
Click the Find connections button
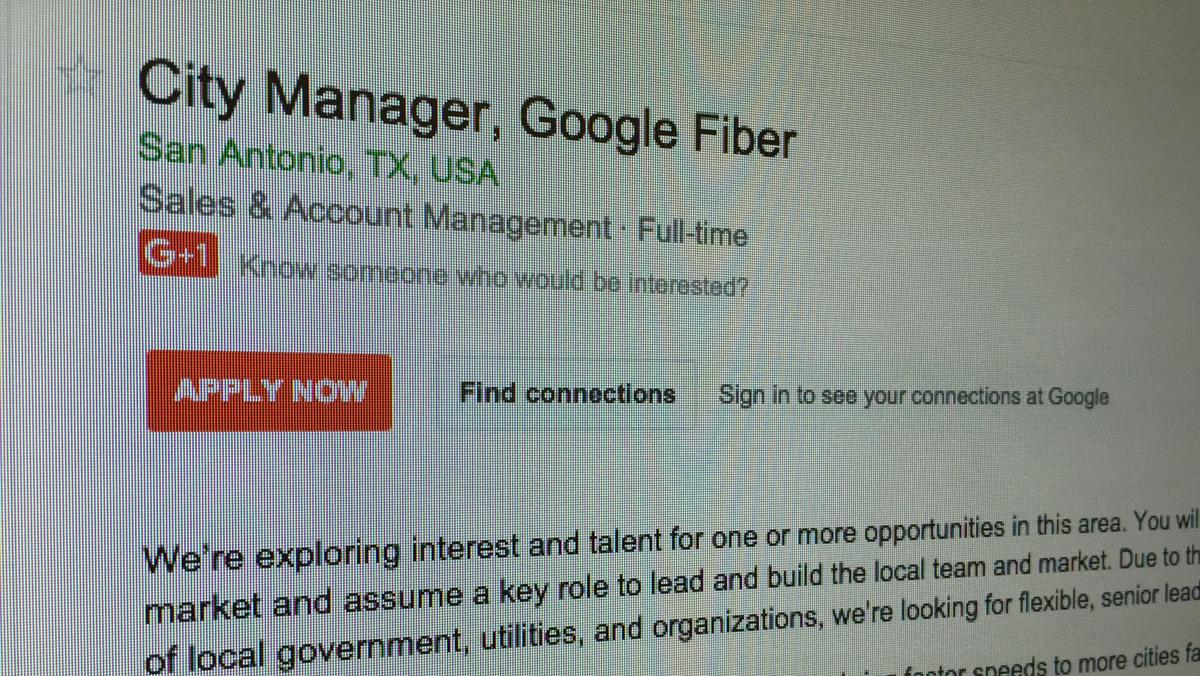click(x=567, y=393)
